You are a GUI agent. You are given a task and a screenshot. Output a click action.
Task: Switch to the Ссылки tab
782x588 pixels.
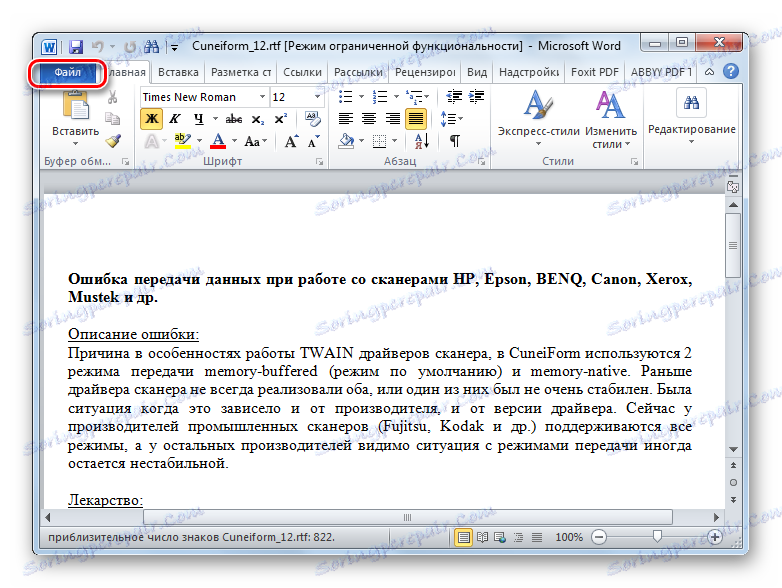302,72
